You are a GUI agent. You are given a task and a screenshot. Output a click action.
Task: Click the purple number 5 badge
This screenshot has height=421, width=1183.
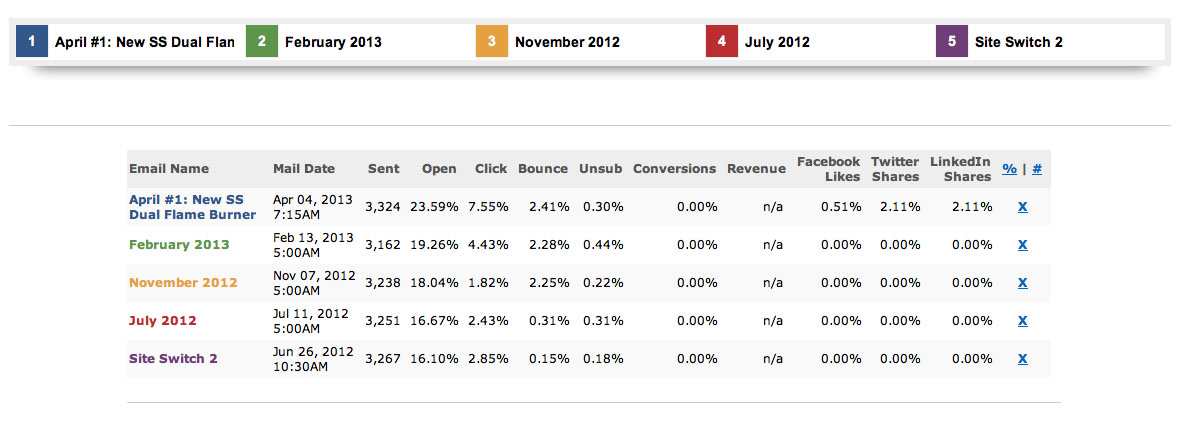[x=952, y=42]
